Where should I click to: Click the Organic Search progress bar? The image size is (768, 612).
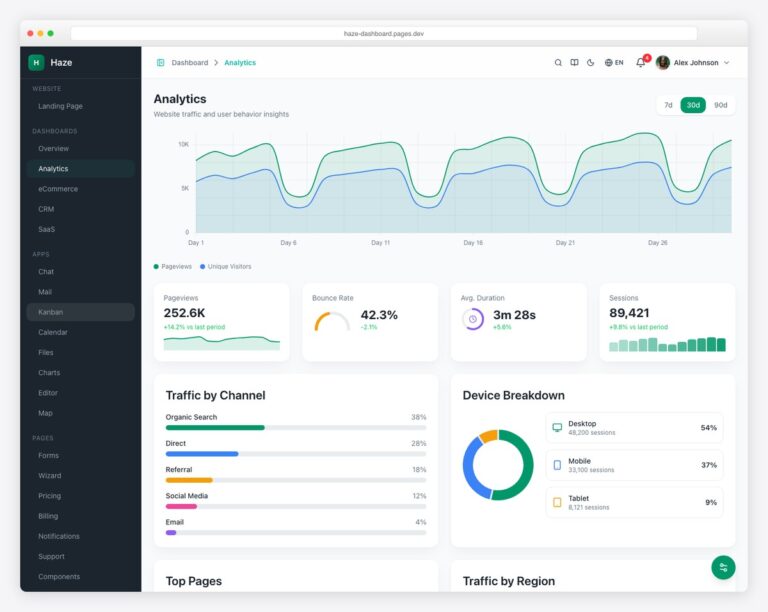tap(296, 428)
